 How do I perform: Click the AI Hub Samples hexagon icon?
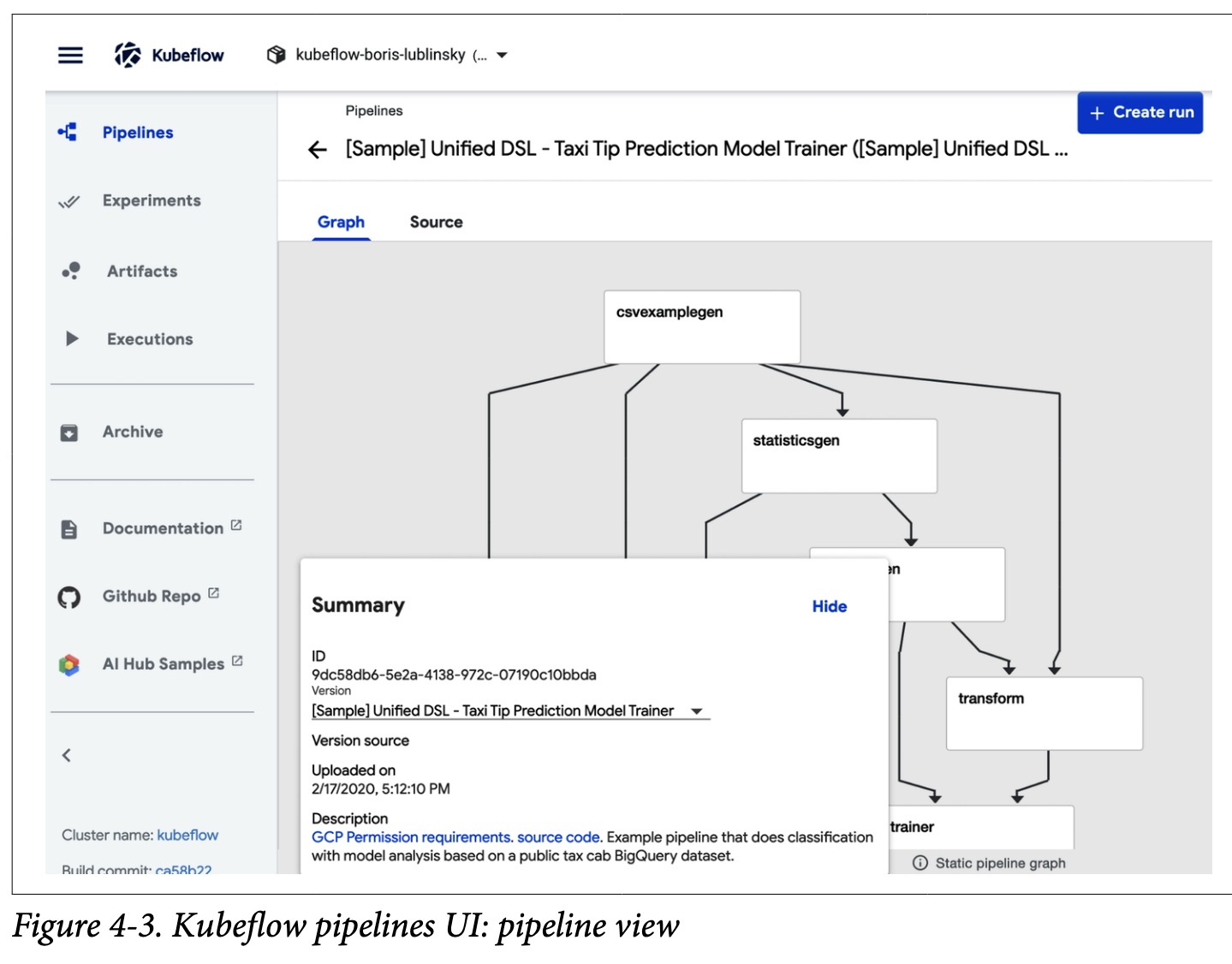coord(69,664)
